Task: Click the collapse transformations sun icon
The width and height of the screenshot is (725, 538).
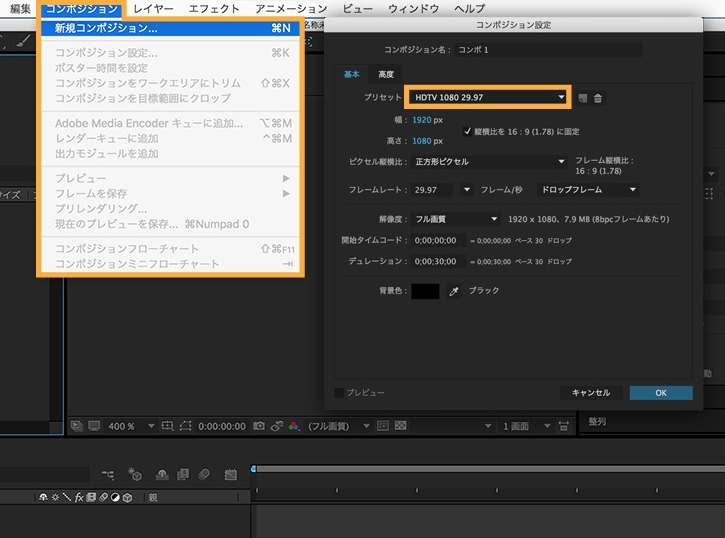Action: coord(55,497)
